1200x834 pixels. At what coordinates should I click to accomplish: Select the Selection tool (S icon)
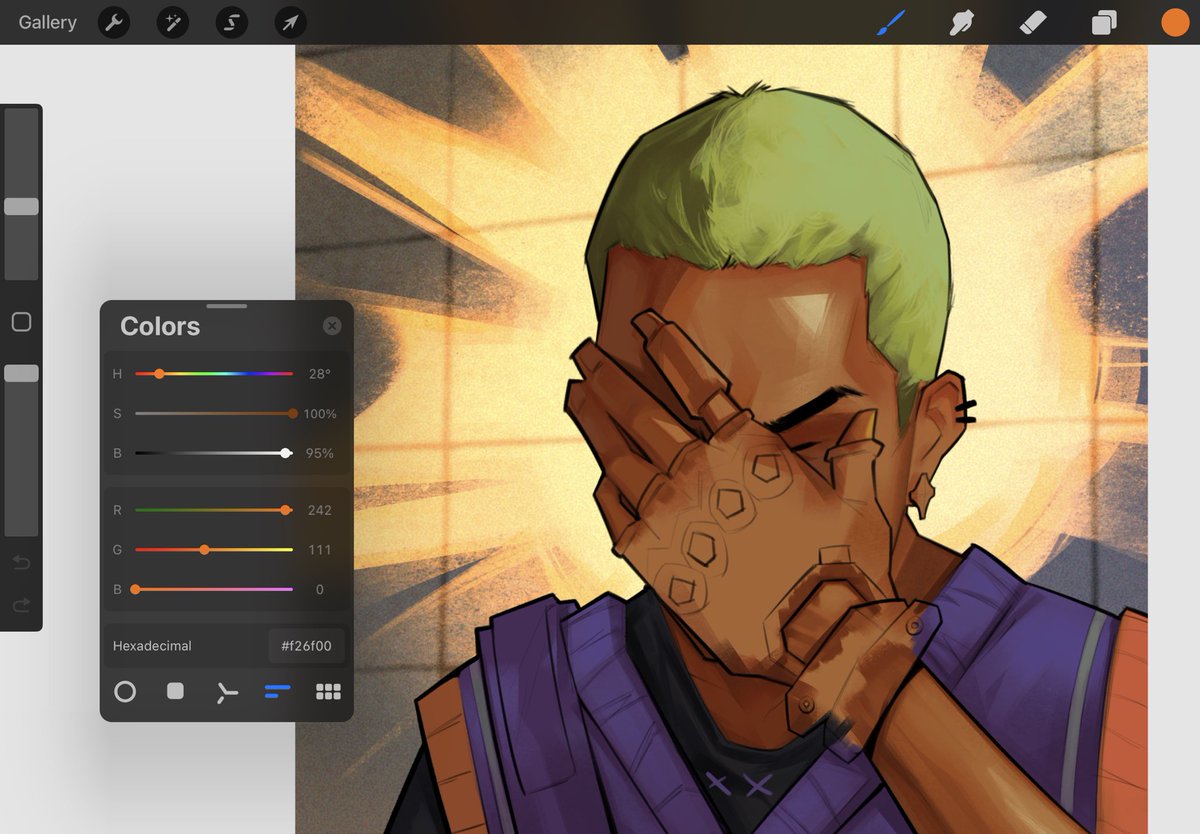tap(232, 22)
